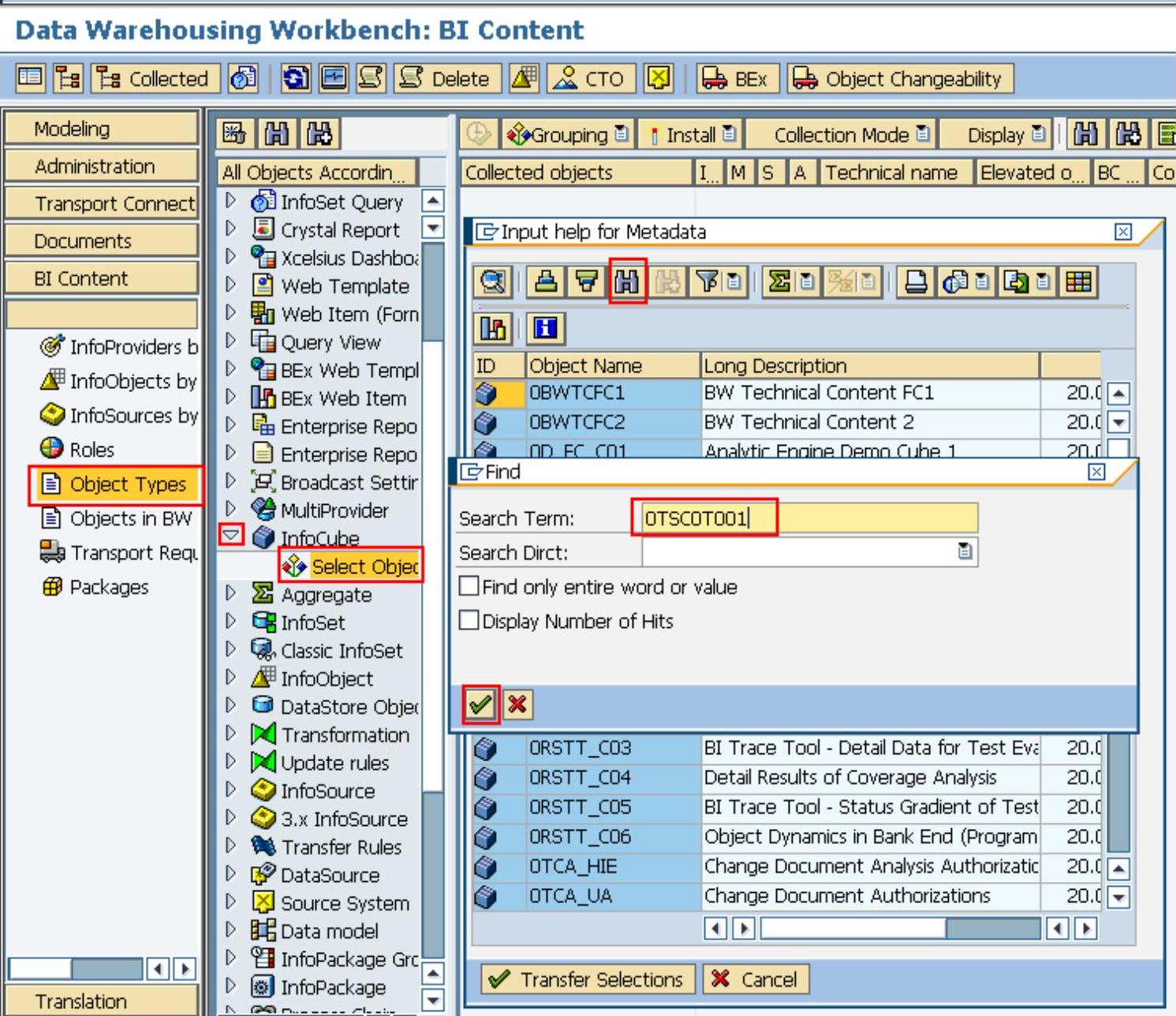Click the Find binoculars icon right of Display
Image resolution: width=1176 pixels, height=1016 pixels.
point(1085,135)
